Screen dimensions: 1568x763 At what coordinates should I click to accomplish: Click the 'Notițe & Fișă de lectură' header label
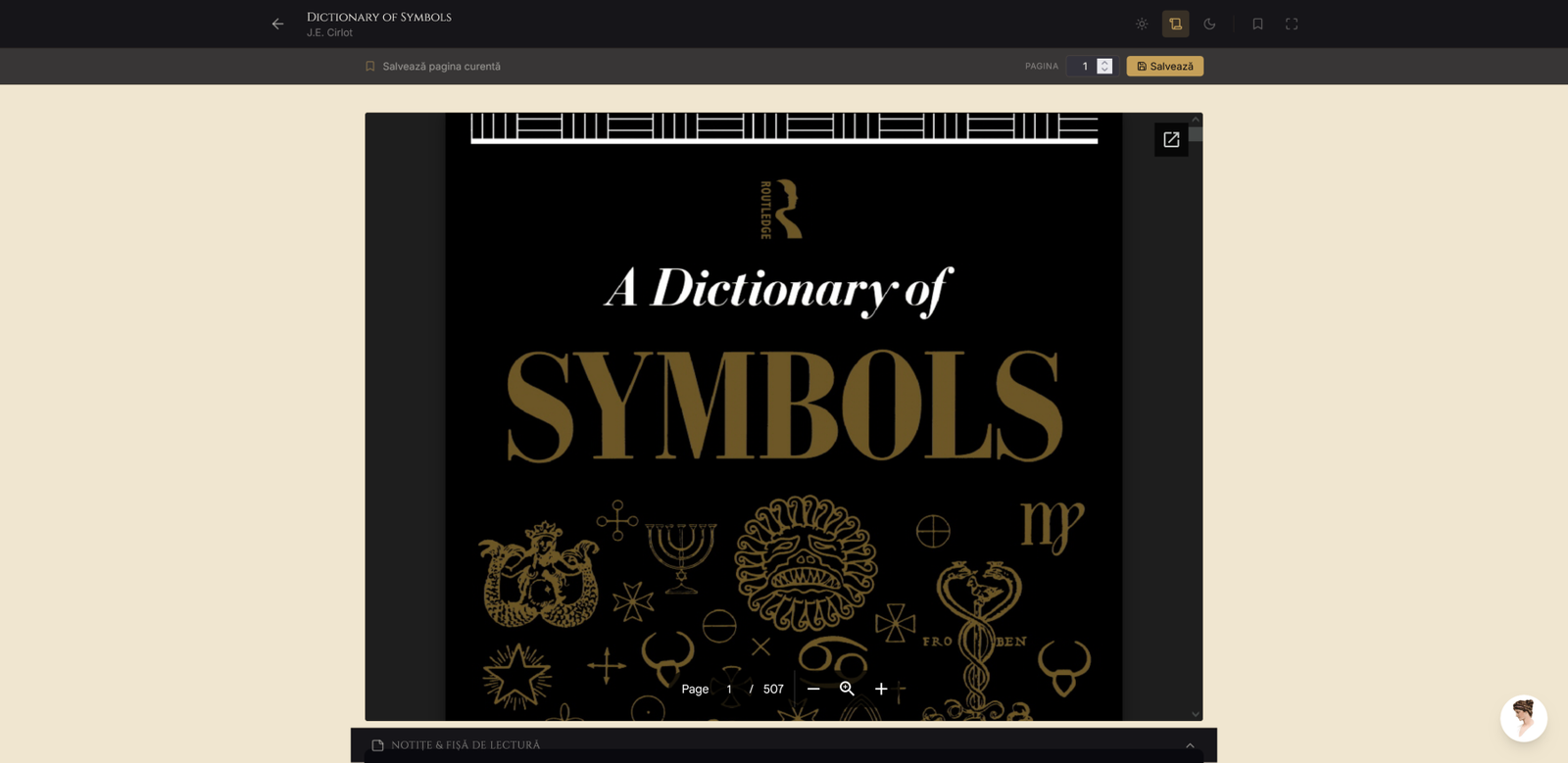pyautogui.click(x=465, y=745)
